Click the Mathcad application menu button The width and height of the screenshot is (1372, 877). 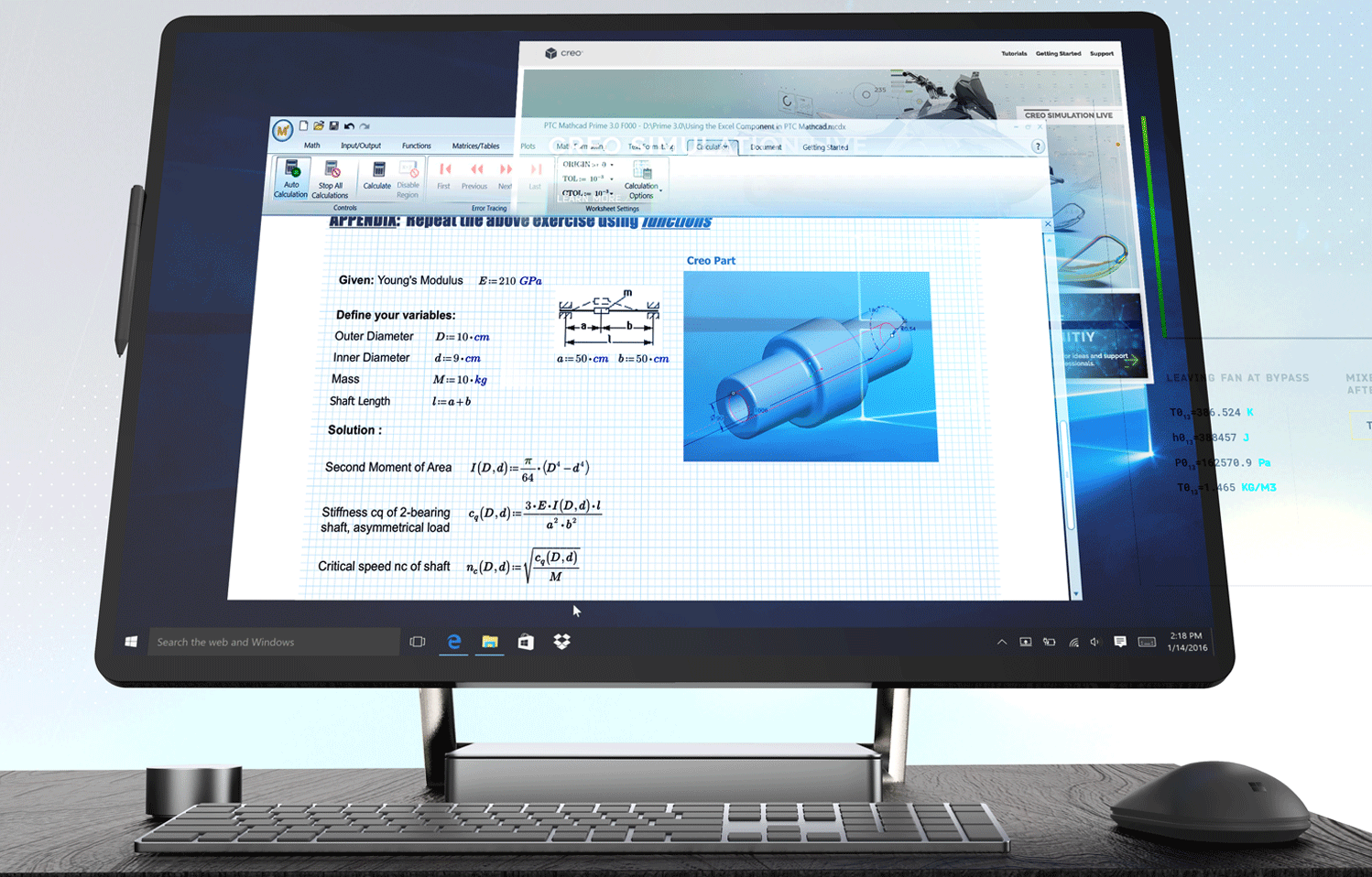tap(282, 129)
